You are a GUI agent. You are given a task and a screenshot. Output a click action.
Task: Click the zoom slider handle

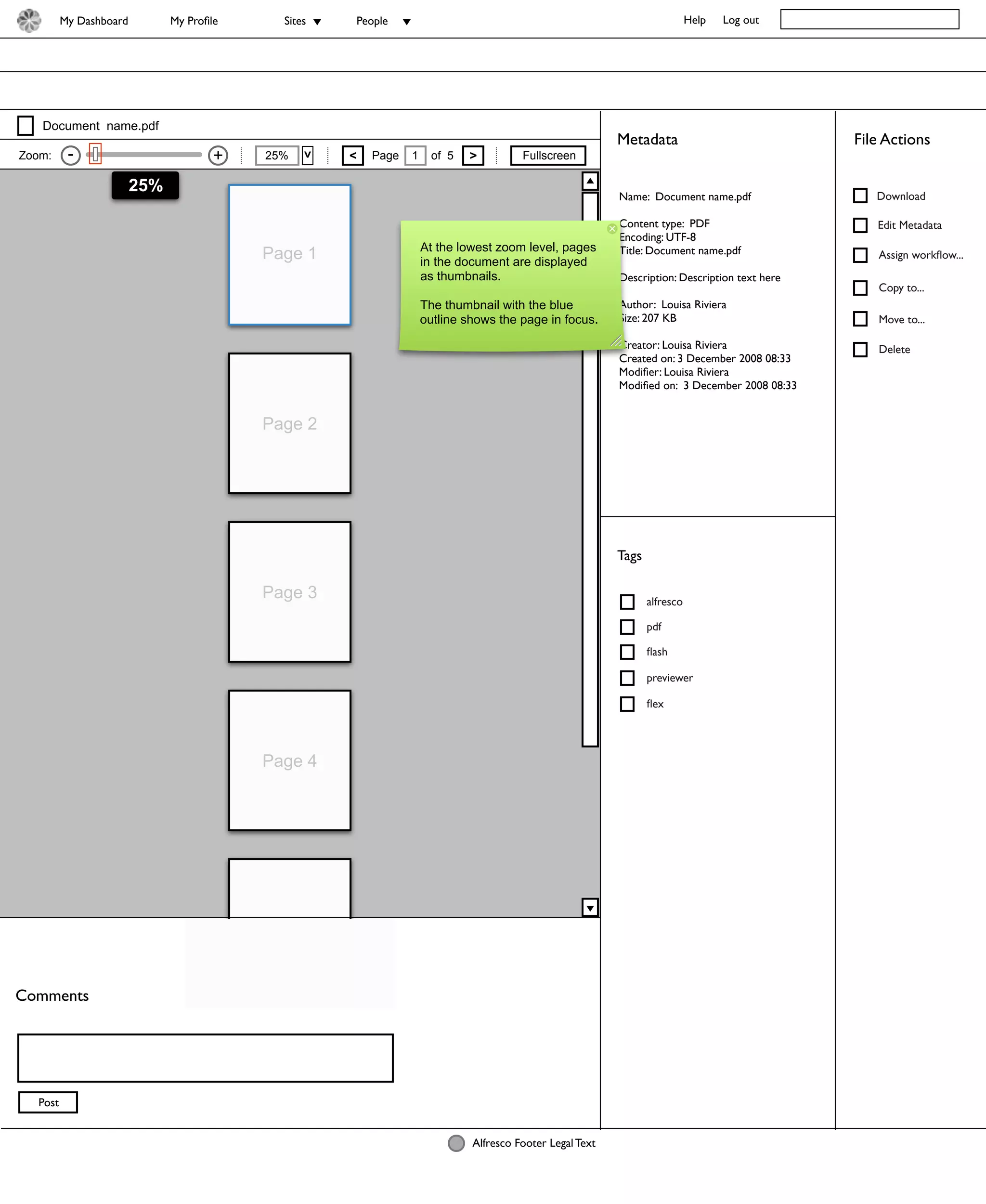pos(95,154)
